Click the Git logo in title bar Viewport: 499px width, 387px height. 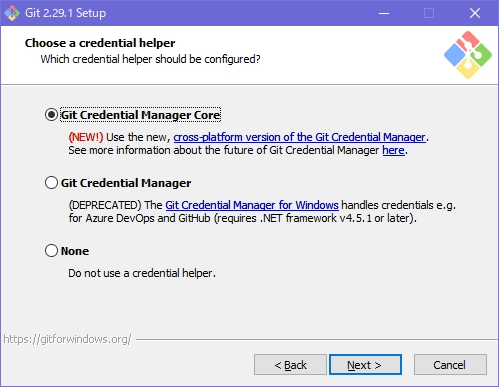(12, 13)
